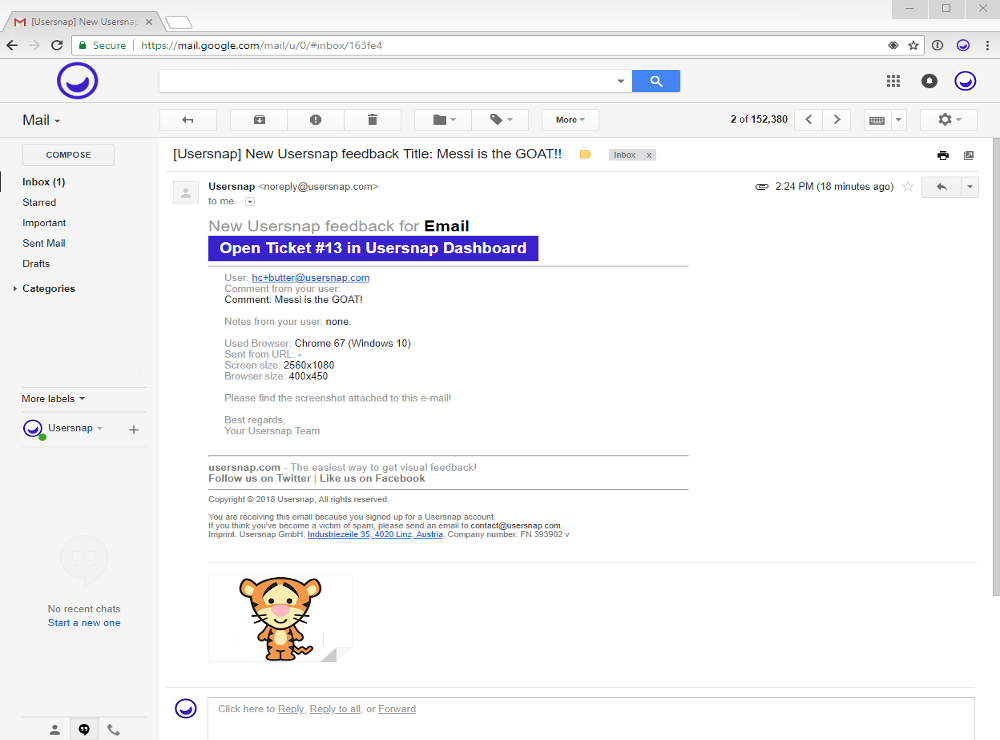The height and width of the screenshot is (740, 1000).
Task: Open the Google apps grid
Action: pos(893,81)
